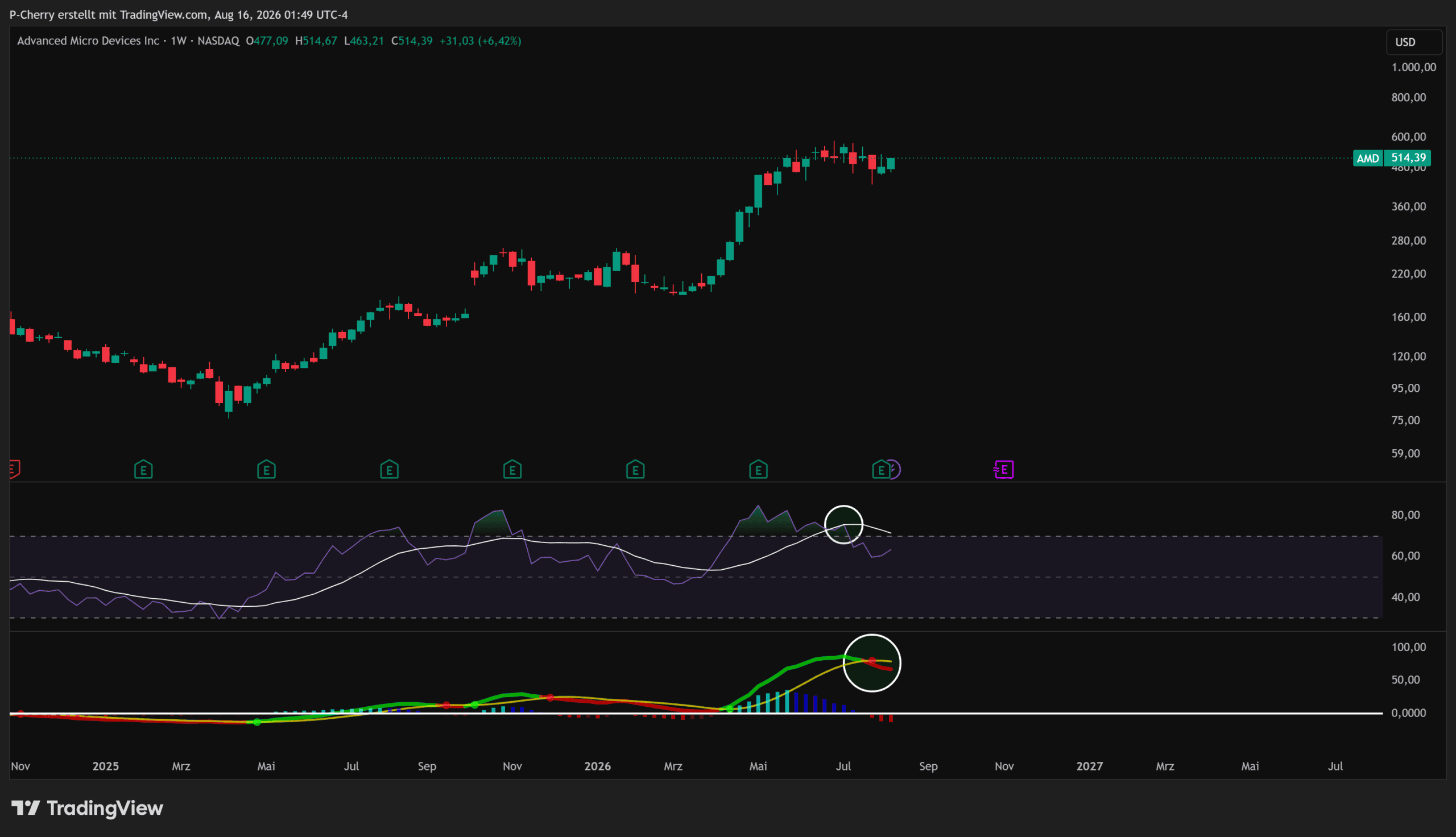The width and height of the screenshot is (1456, 837).
Task: Click the 0,0000 MACD axis label
Action: coord(1409,713)
